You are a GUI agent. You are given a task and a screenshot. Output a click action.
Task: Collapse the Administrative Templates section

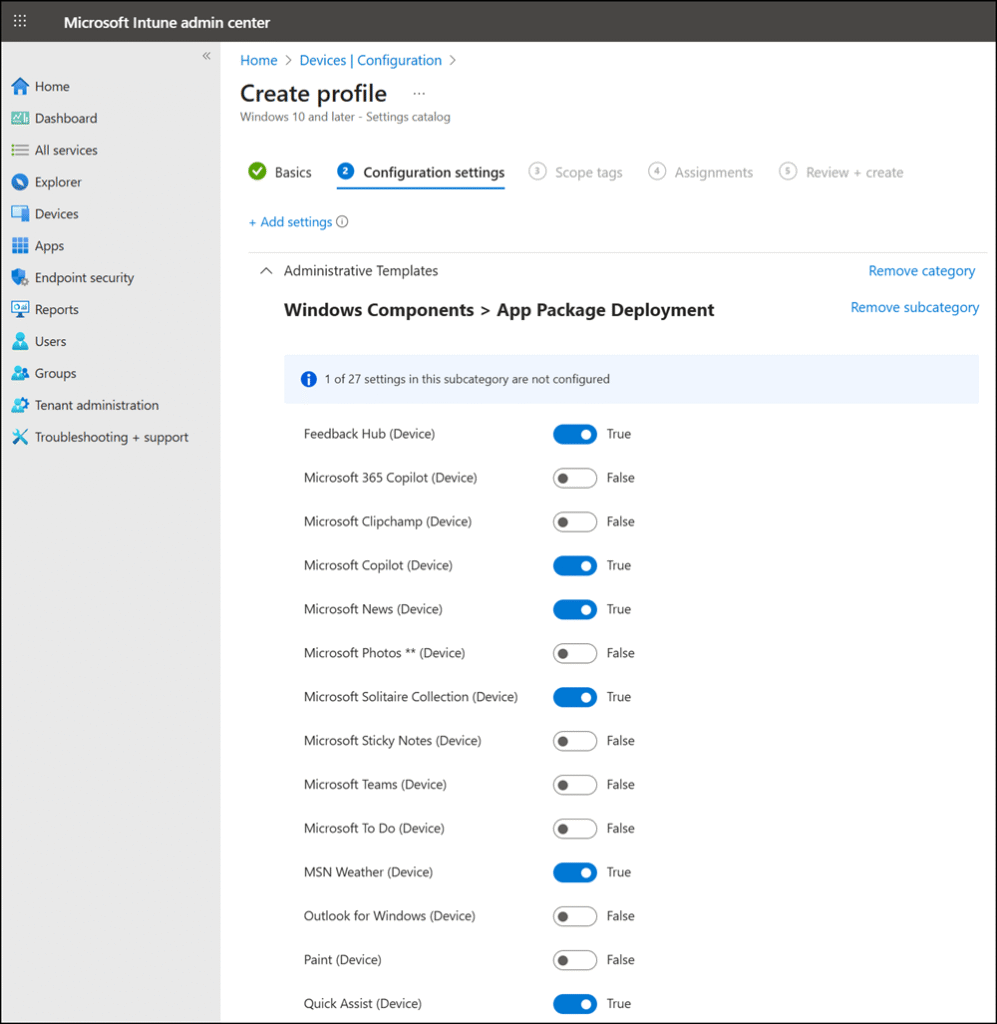tap(265, 270)
